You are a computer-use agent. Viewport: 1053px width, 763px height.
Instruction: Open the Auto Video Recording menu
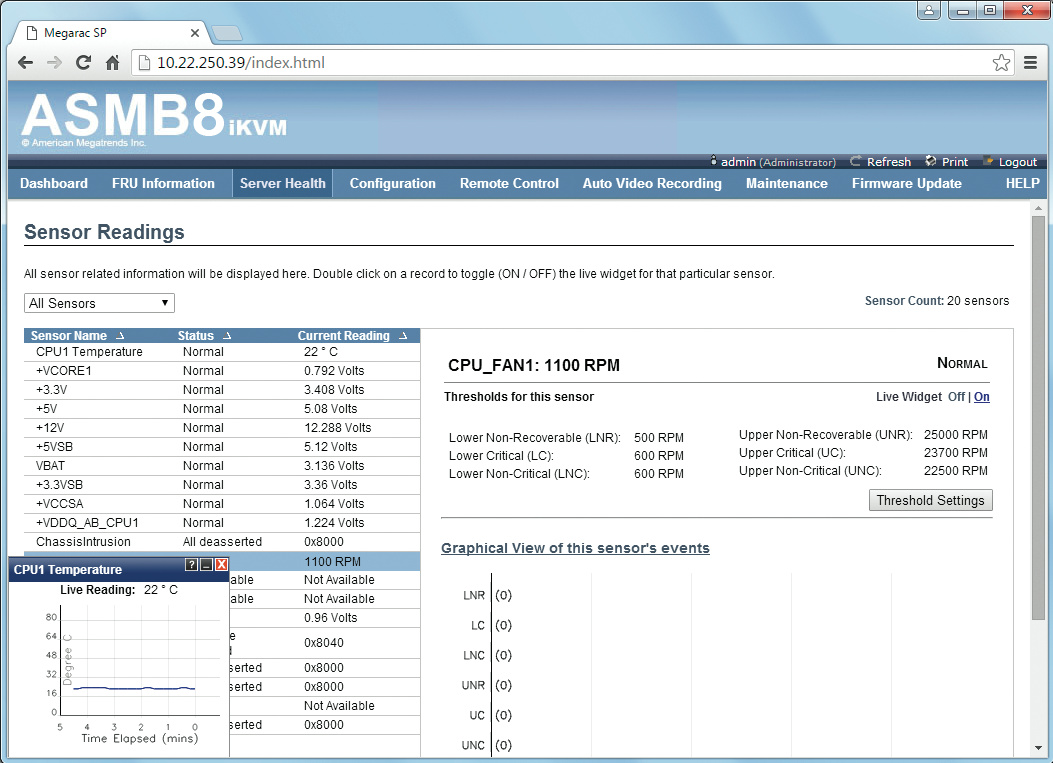[652, 183]
